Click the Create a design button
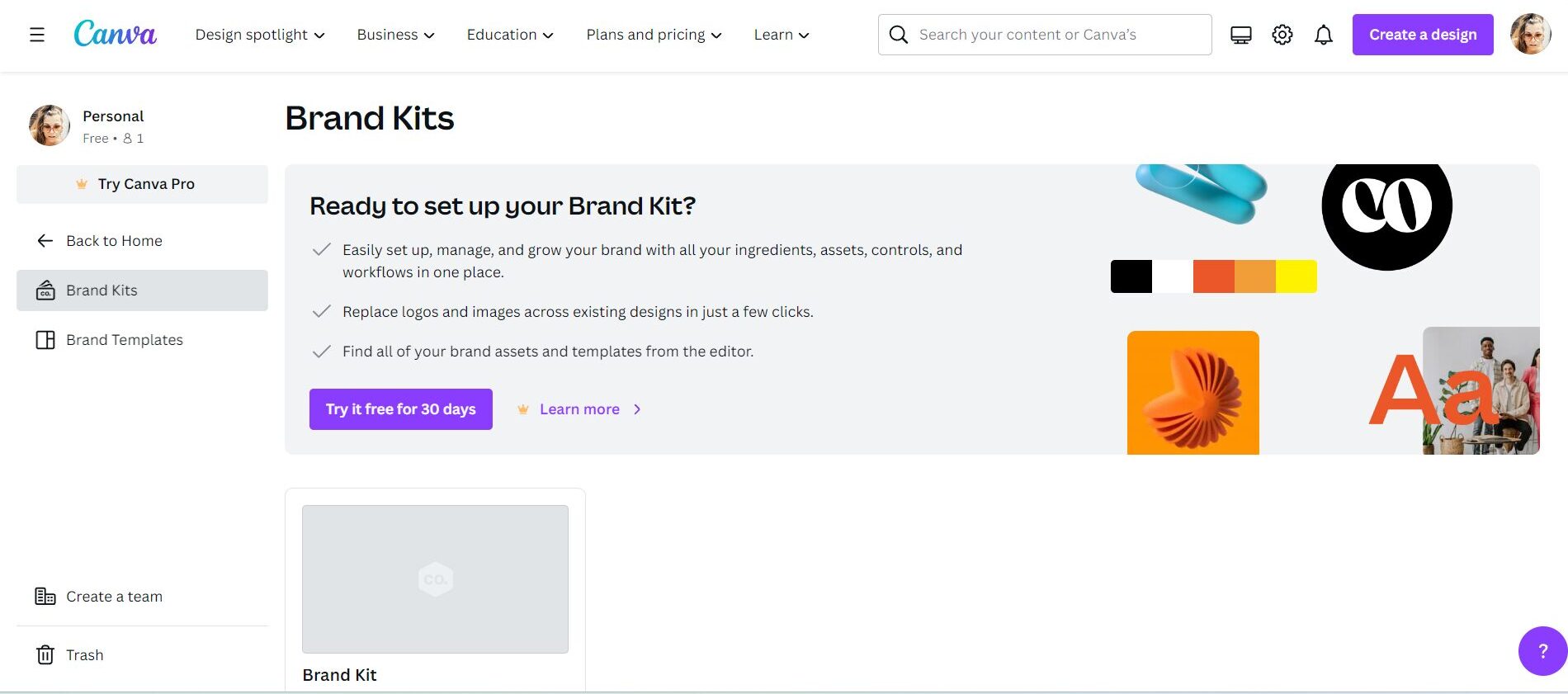Screen dimensions: 1568x694 coord(1422,35)
